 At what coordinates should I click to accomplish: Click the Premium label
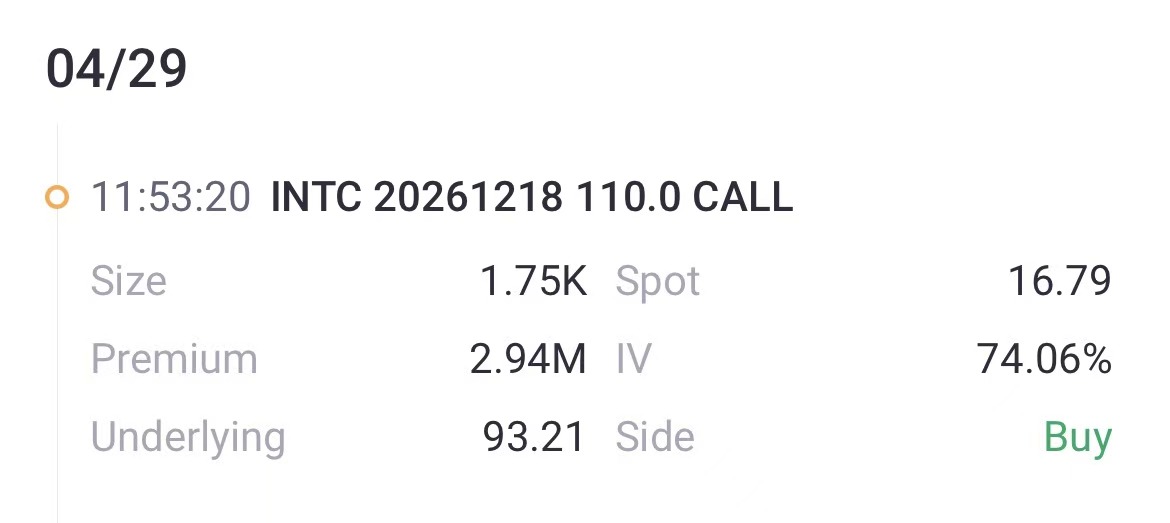(x=174, y=359)
